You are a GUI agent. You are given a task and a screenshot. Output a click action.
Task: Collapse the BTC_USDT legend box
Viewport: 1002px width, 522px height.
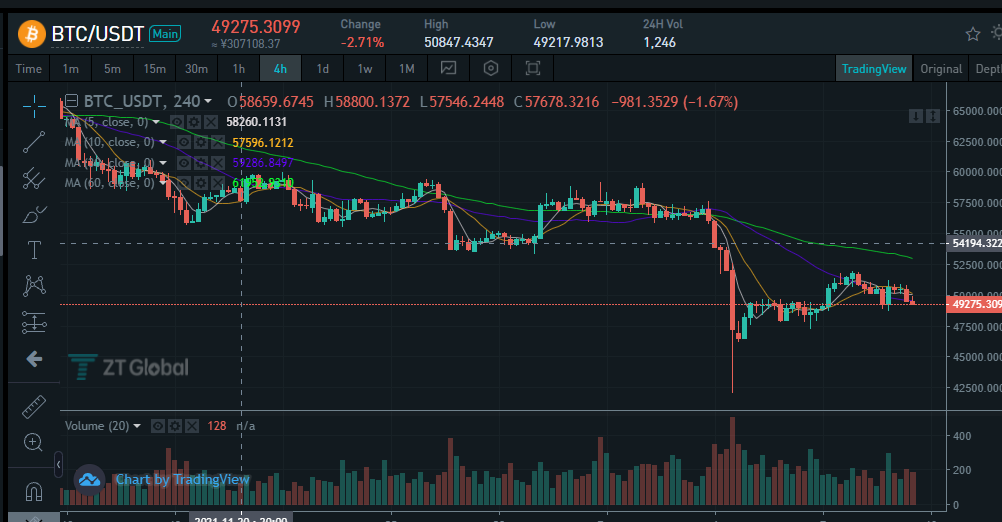72,101
